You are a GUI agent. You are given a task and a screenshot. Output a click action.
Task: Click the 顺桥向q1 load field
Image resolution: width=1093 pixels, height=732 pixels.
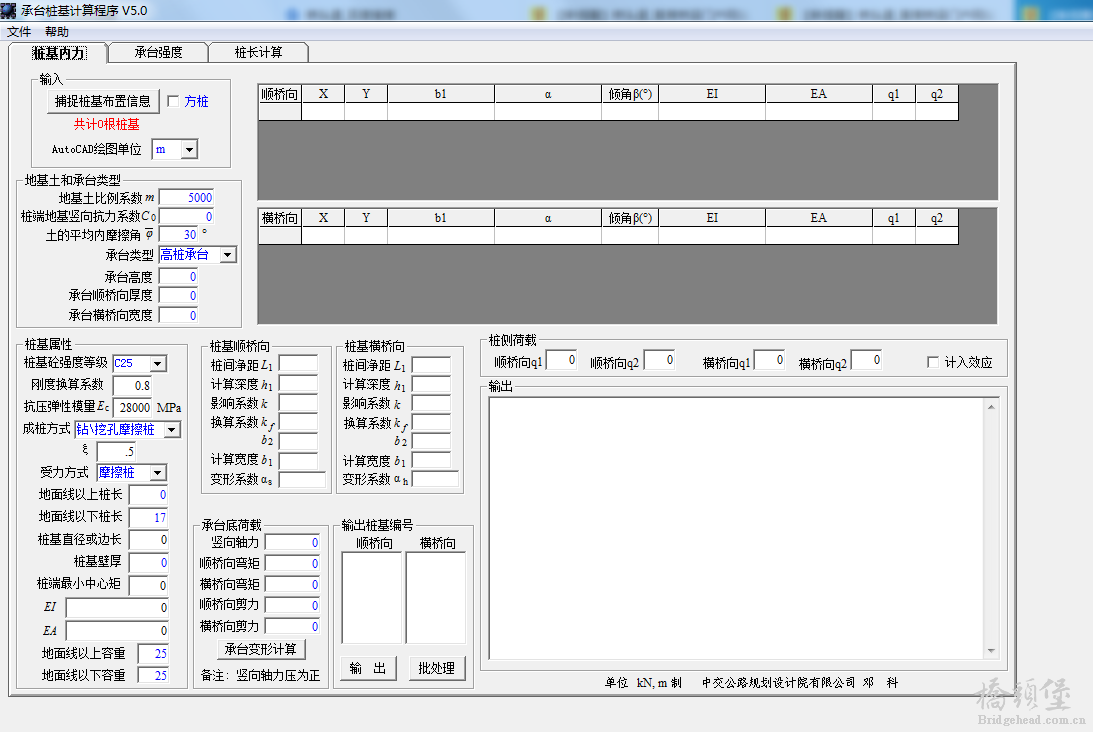[x=561, y=360]
